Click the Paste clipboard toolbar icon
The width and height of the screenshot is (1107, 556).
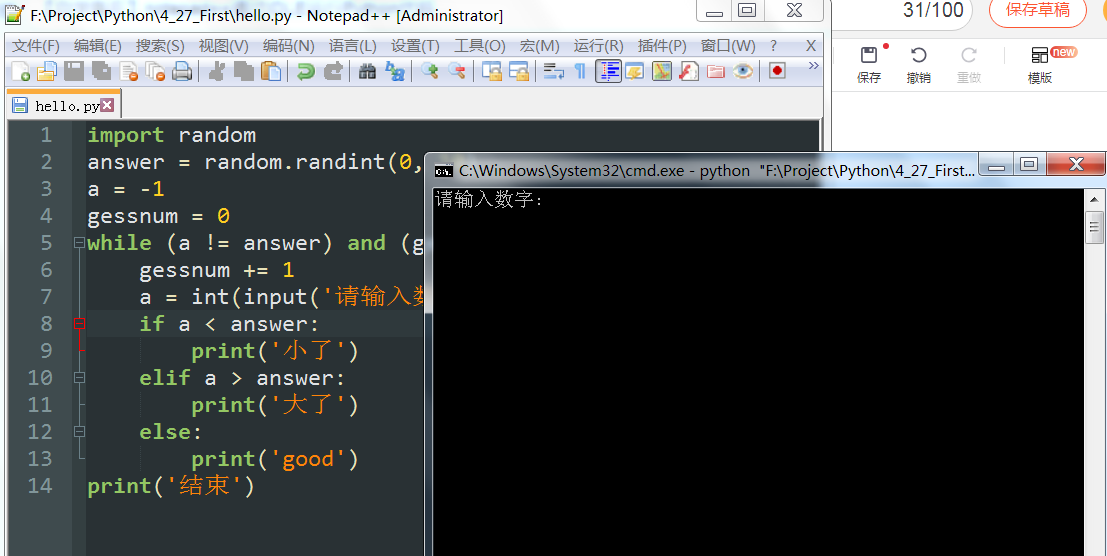coord(270,71)
